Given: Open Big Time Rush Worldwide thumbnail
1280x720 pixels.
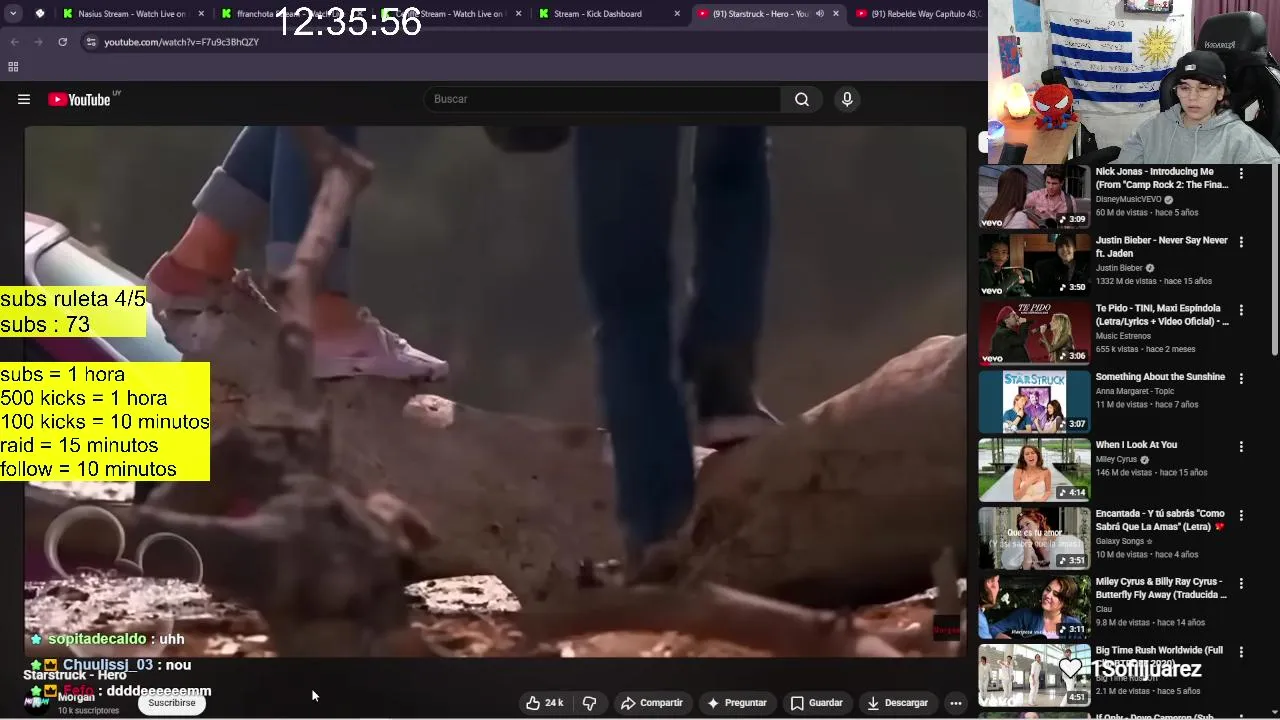Looking at the screenshot, I should (x=1034, y=674).
